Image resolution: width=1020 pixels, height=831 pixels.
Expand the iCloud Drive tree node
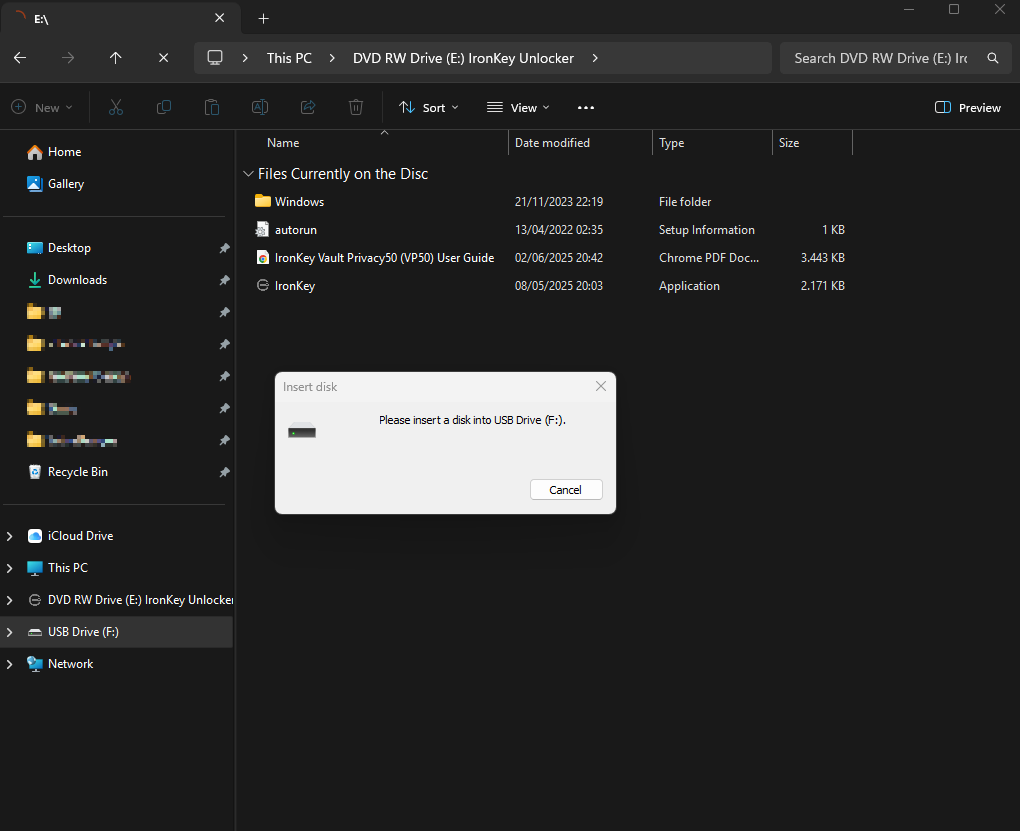click(x=10, y=536)
